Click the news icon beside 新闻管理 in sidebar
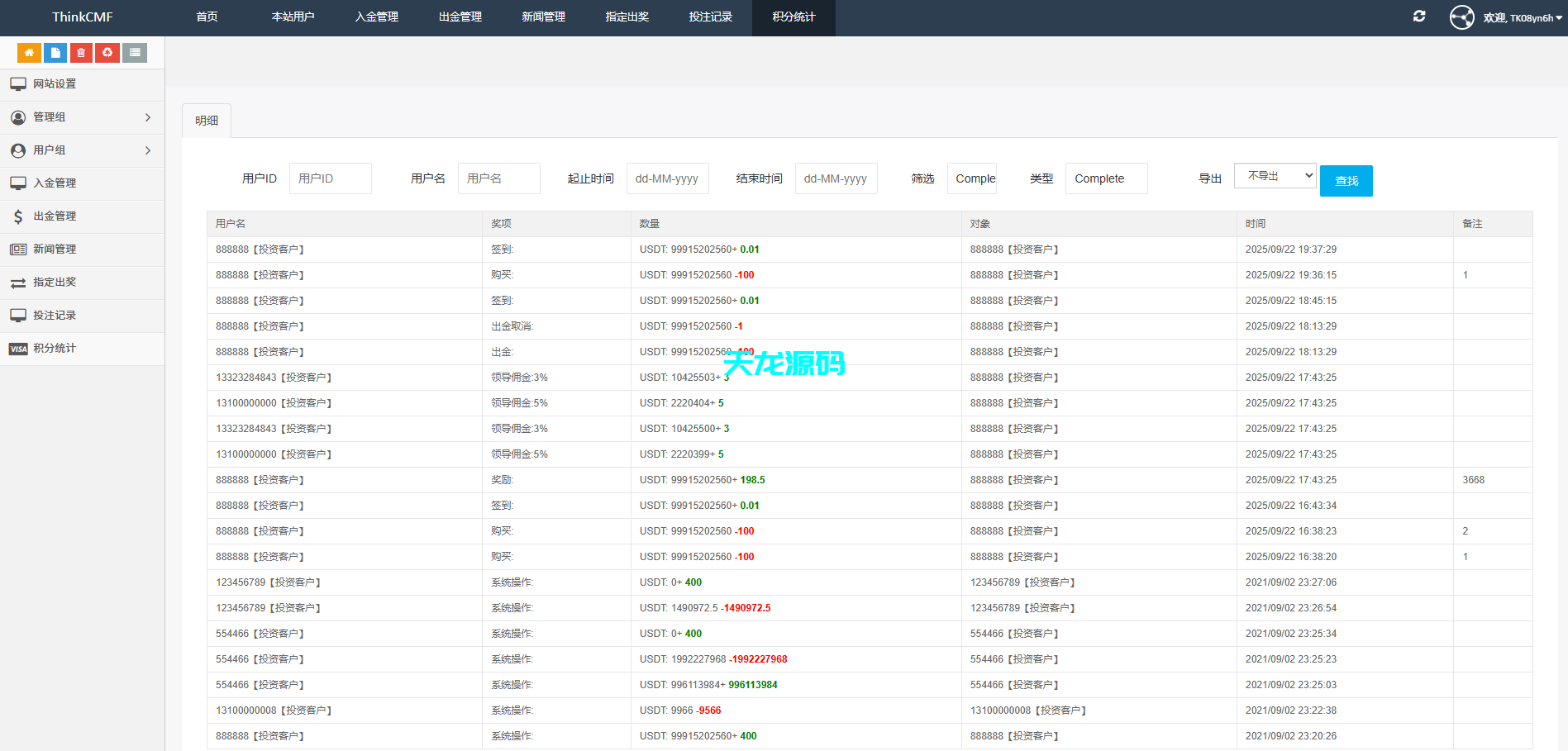This screenshot has height=751, width=1568. [17, 249]
